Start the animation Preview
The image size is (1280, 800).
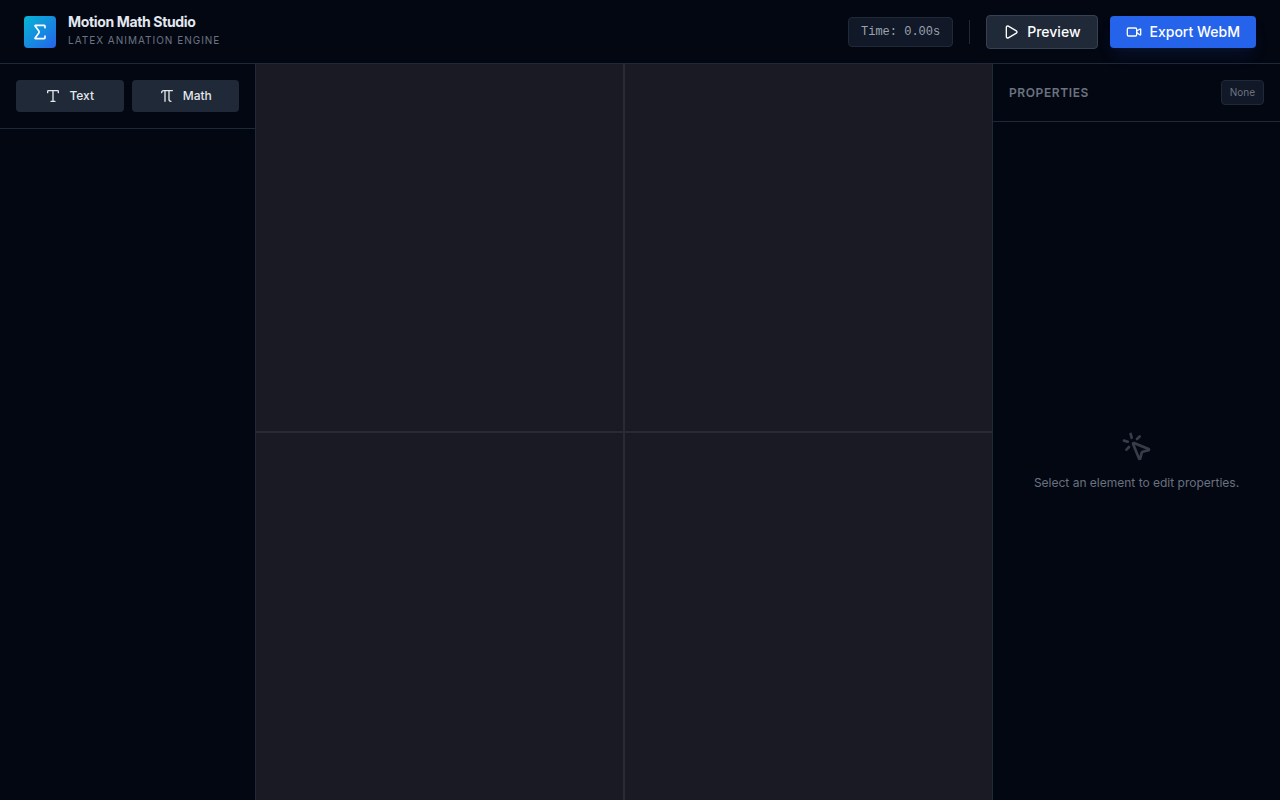[1041, 32]
